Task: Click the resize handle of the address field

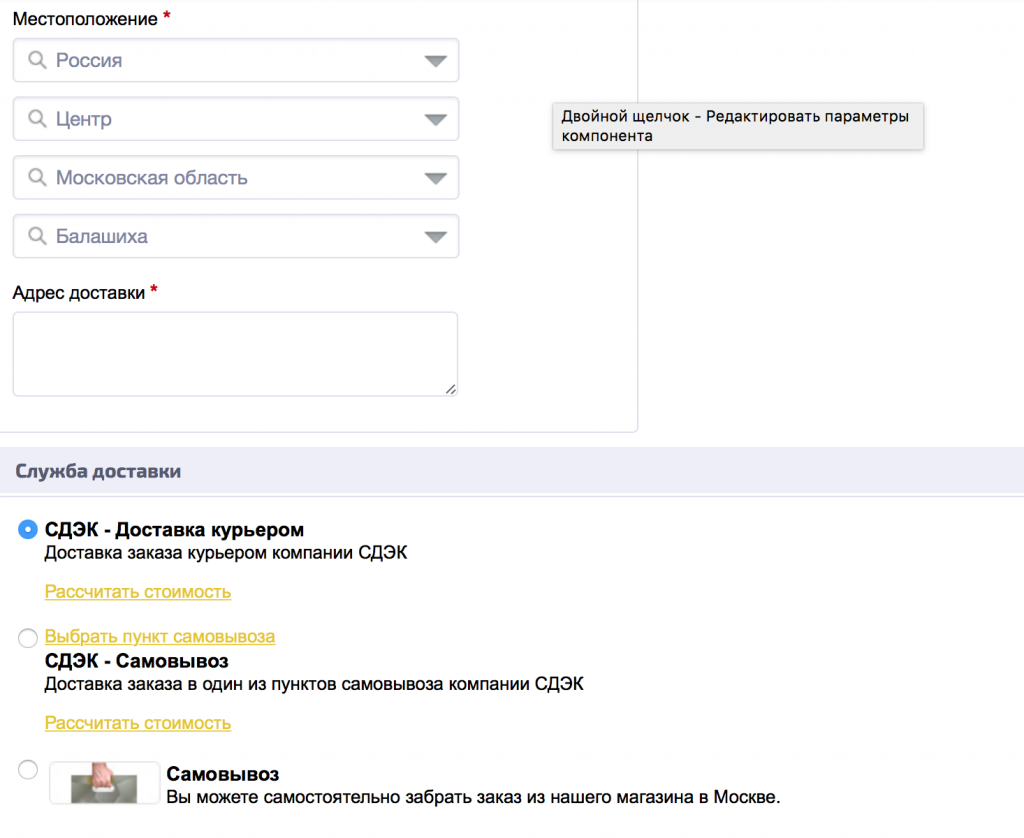Action: [453, 391]
